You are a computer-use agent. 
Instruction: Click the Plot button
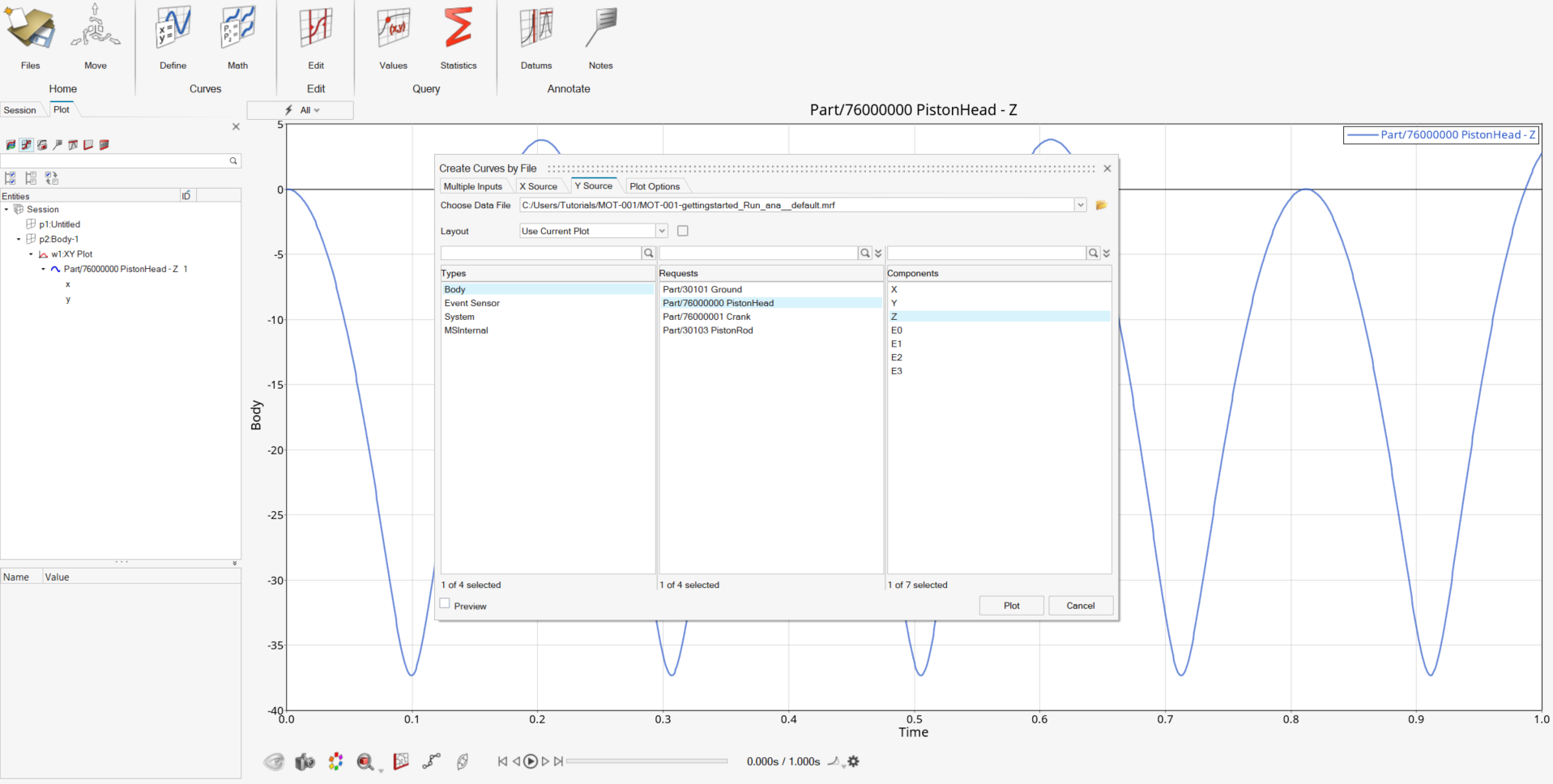tap(1011, 606)
